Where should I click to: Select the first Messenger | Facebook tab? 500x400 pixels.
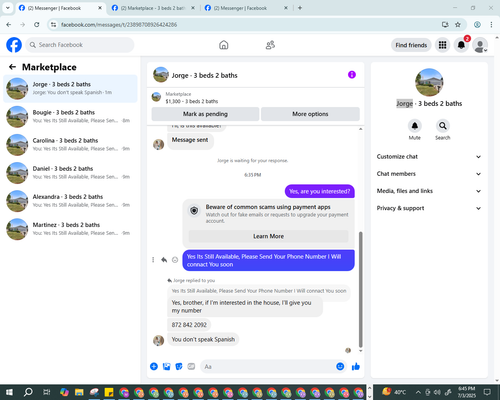pos(60,8)
